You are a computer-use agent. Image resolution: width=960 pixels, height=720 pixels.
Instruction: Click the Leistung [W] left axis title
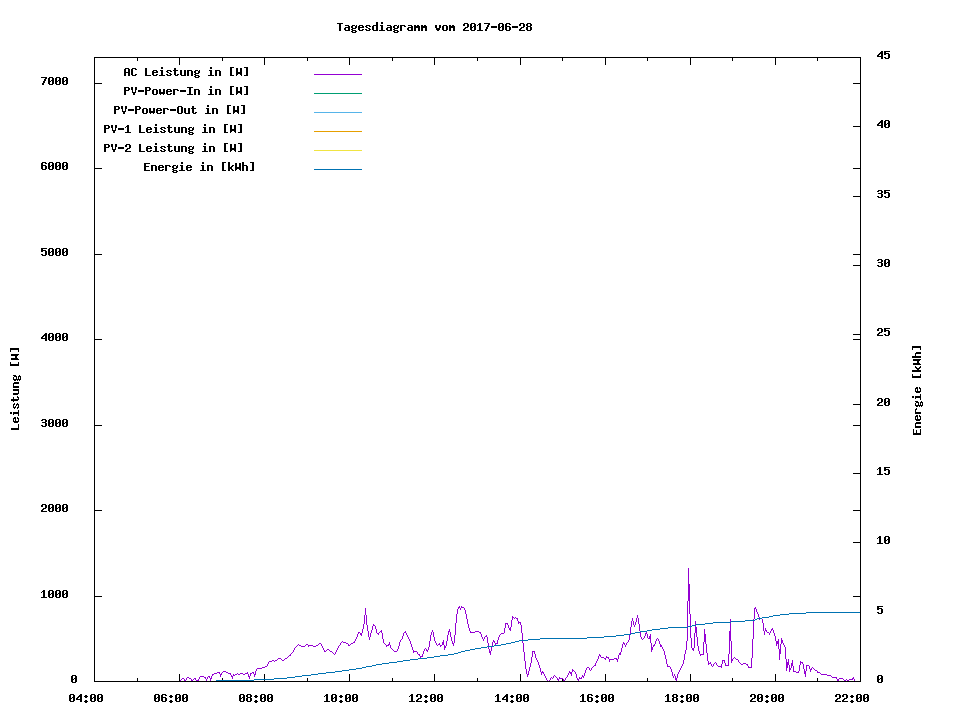click(x=15, y=389)
